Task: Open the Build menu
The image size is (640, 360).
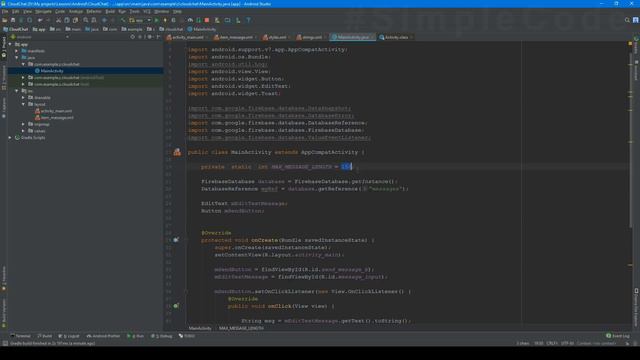Action: (110, 11)
